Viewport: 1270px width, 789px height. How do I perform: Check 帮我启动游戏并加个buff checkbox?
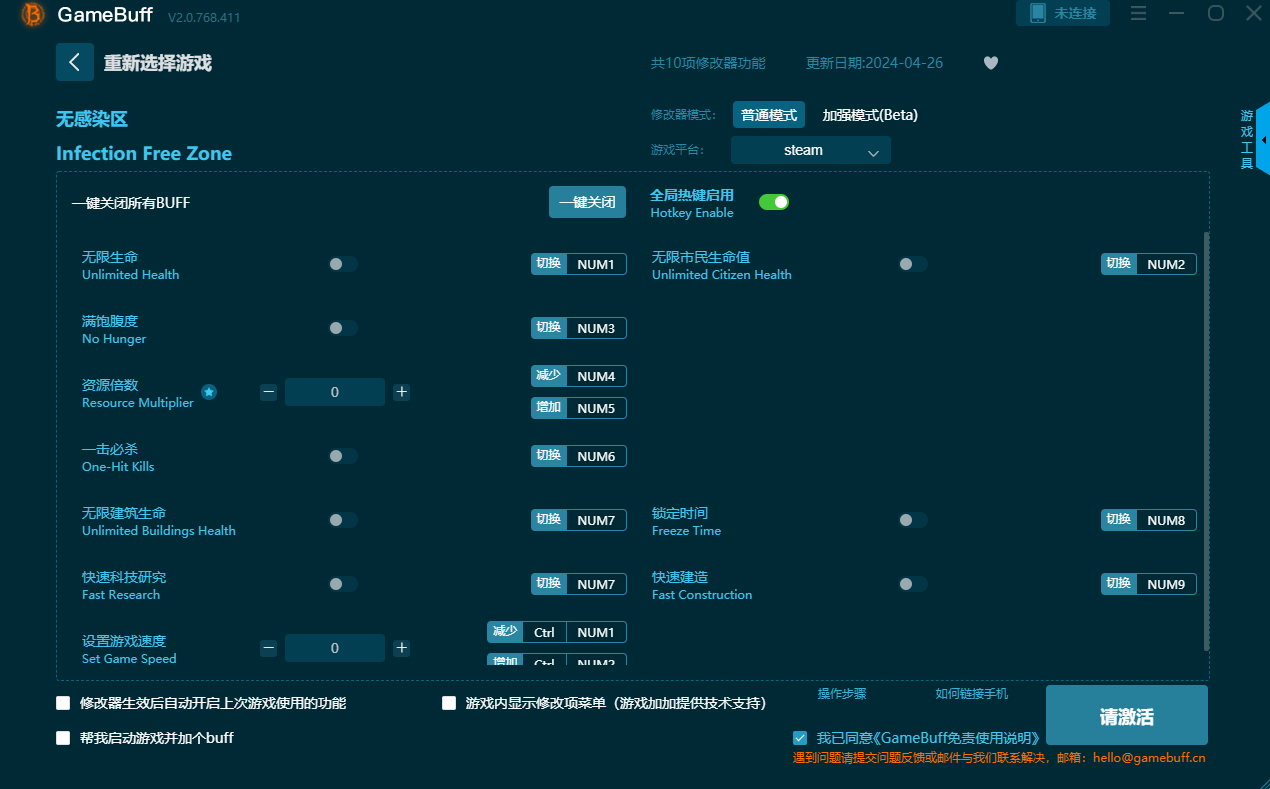point(63,738)
